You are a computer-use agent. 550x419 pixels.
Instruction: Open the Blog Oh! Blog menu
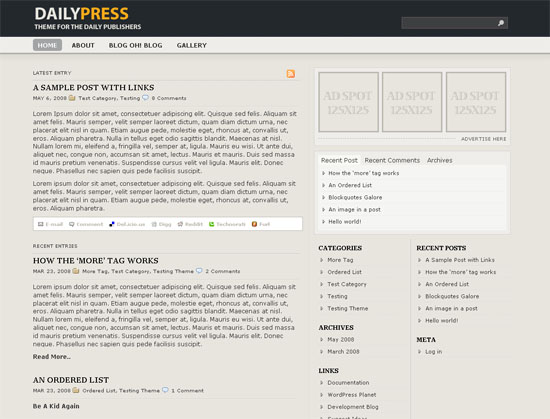click(135, 45)
